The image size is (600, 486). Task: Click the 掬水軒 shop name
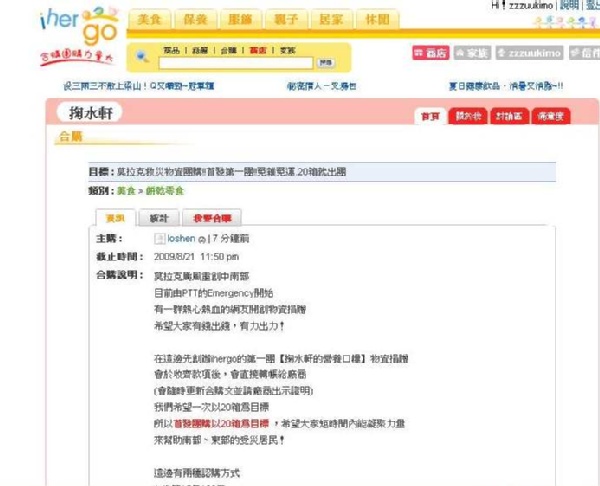[x=91, y=113]
